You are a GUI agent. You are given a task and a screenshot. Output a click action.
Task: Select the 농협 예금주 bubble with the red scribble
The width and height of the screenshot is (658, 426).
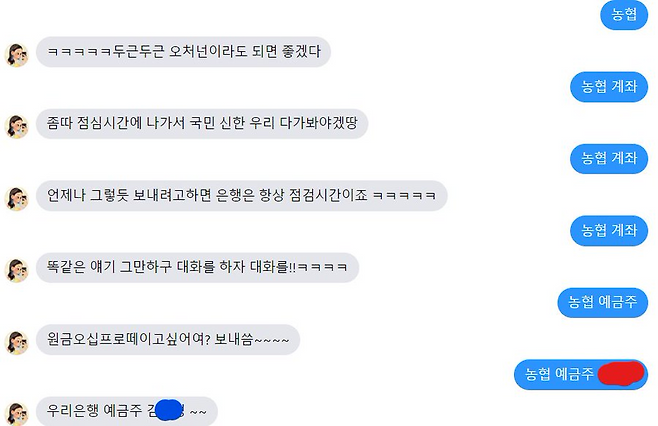pos(581,374)
